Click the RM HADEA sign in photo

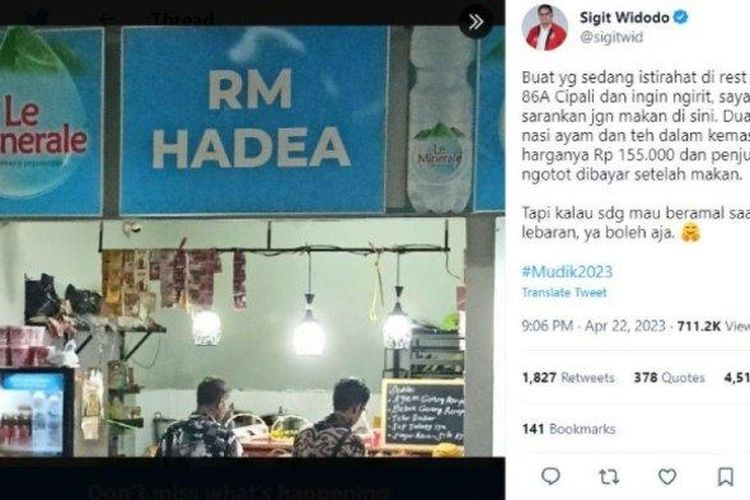252,120
